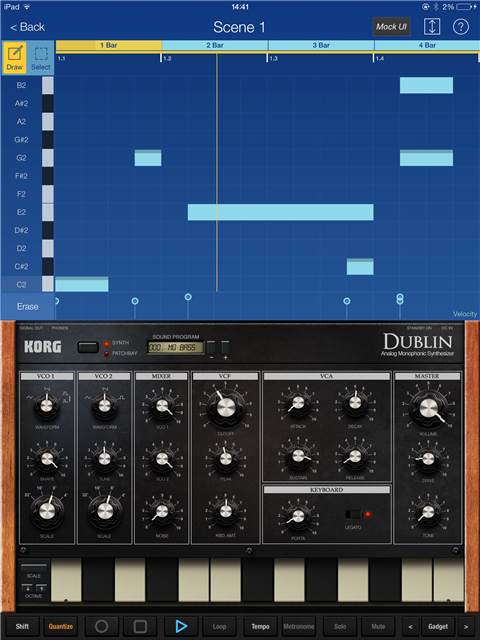Image resolution: width=480 pixels, height=640 pixels.
Task: Select previous sound program with minus button
Action: [x=211, y=348]
